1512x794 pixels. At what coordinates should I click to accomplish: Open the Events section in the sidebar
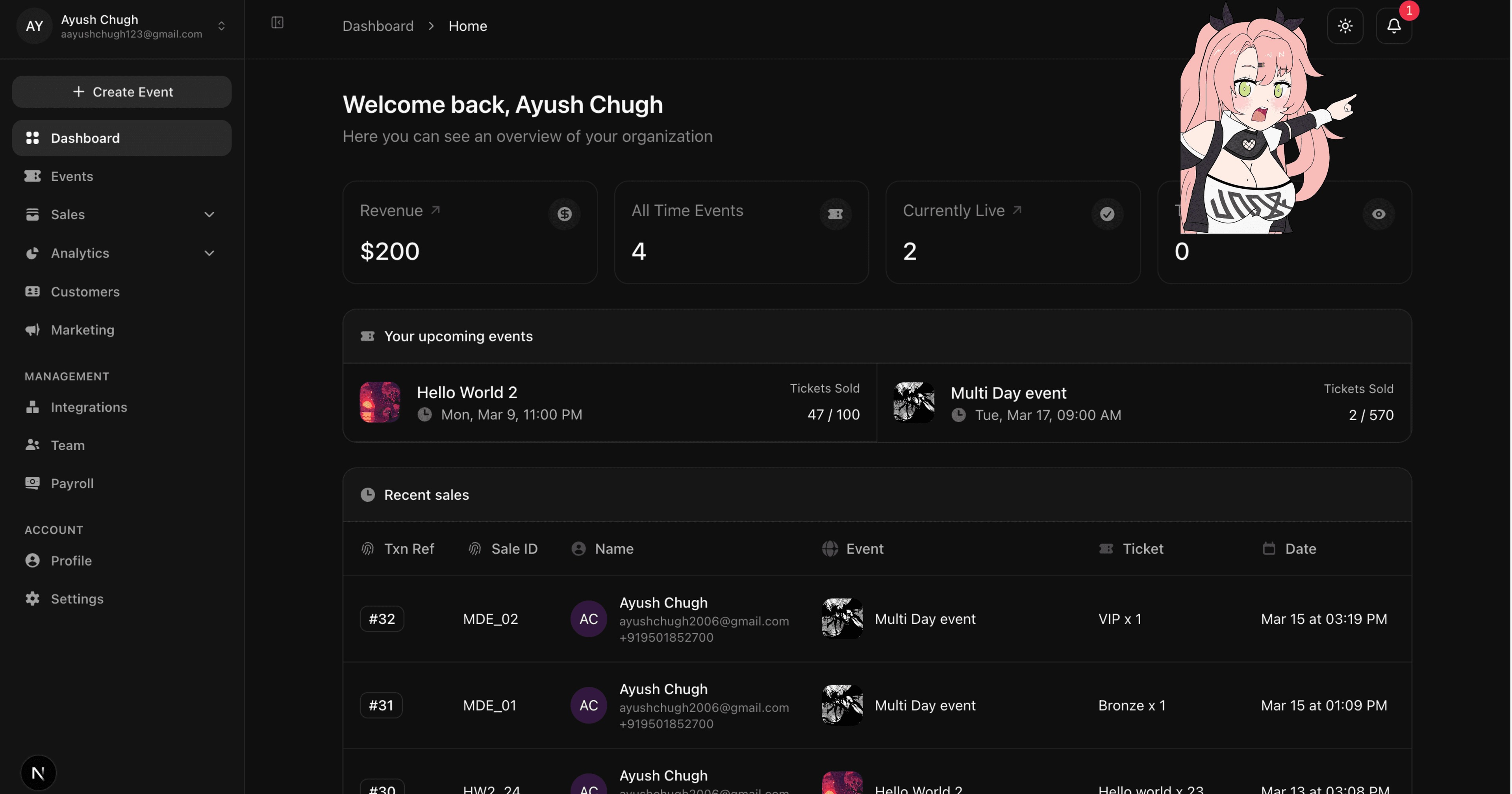point(72,176)
